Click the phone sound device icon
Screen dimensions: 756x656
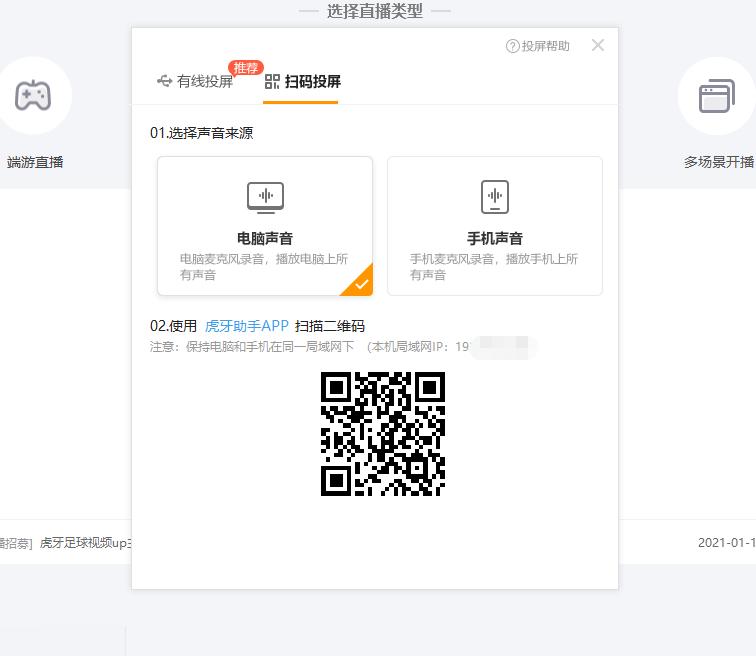pos(495,197)
